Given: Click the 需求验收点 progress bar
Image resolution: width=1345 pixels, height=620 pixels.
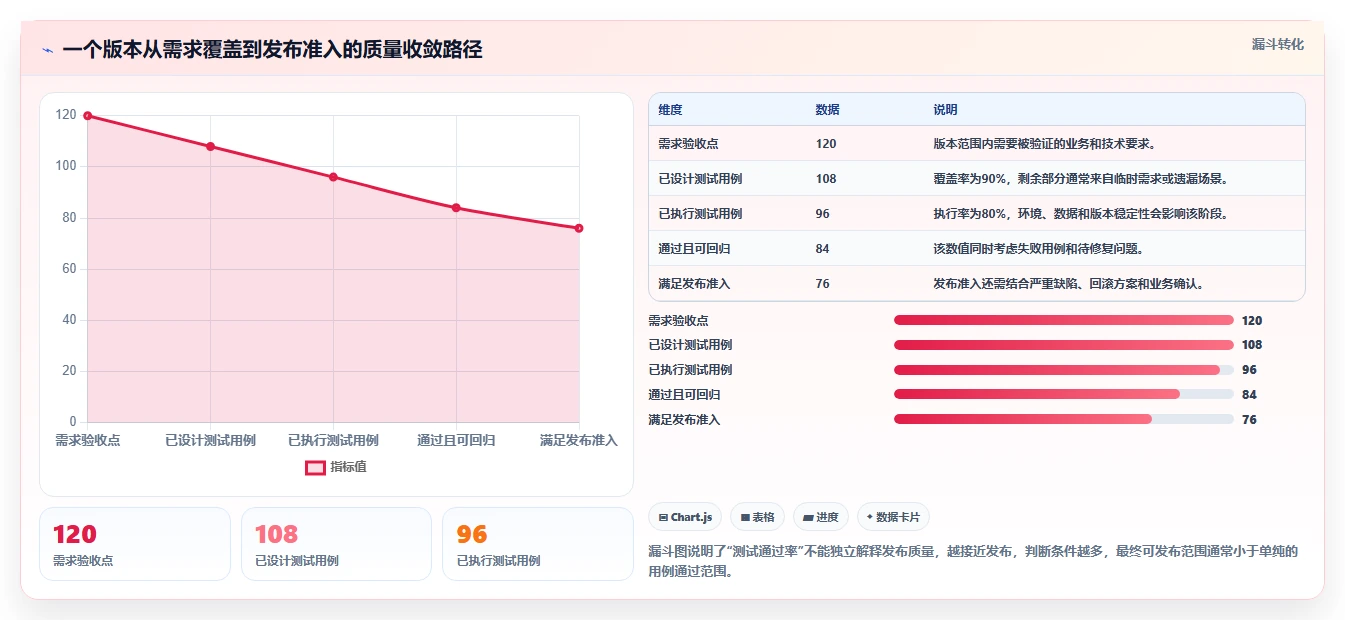Looking at the screenshot, I should (1063, 320).
